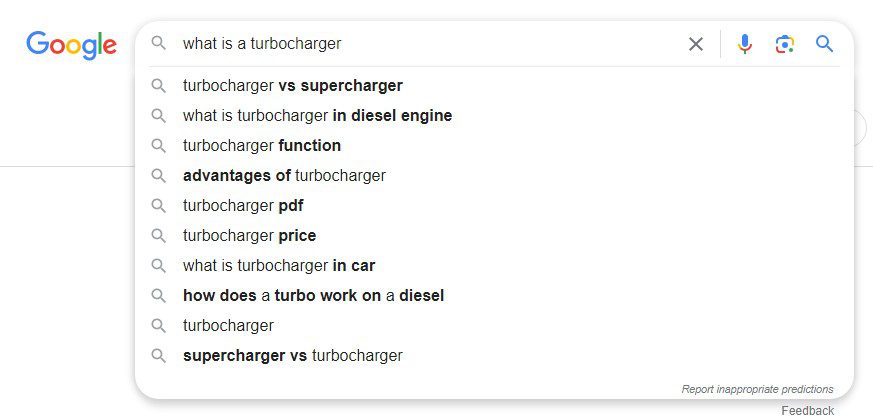Select suggestion 'what is turbocharger in diesel engine'
The image size is (873, 419).
tap(494, 116)
